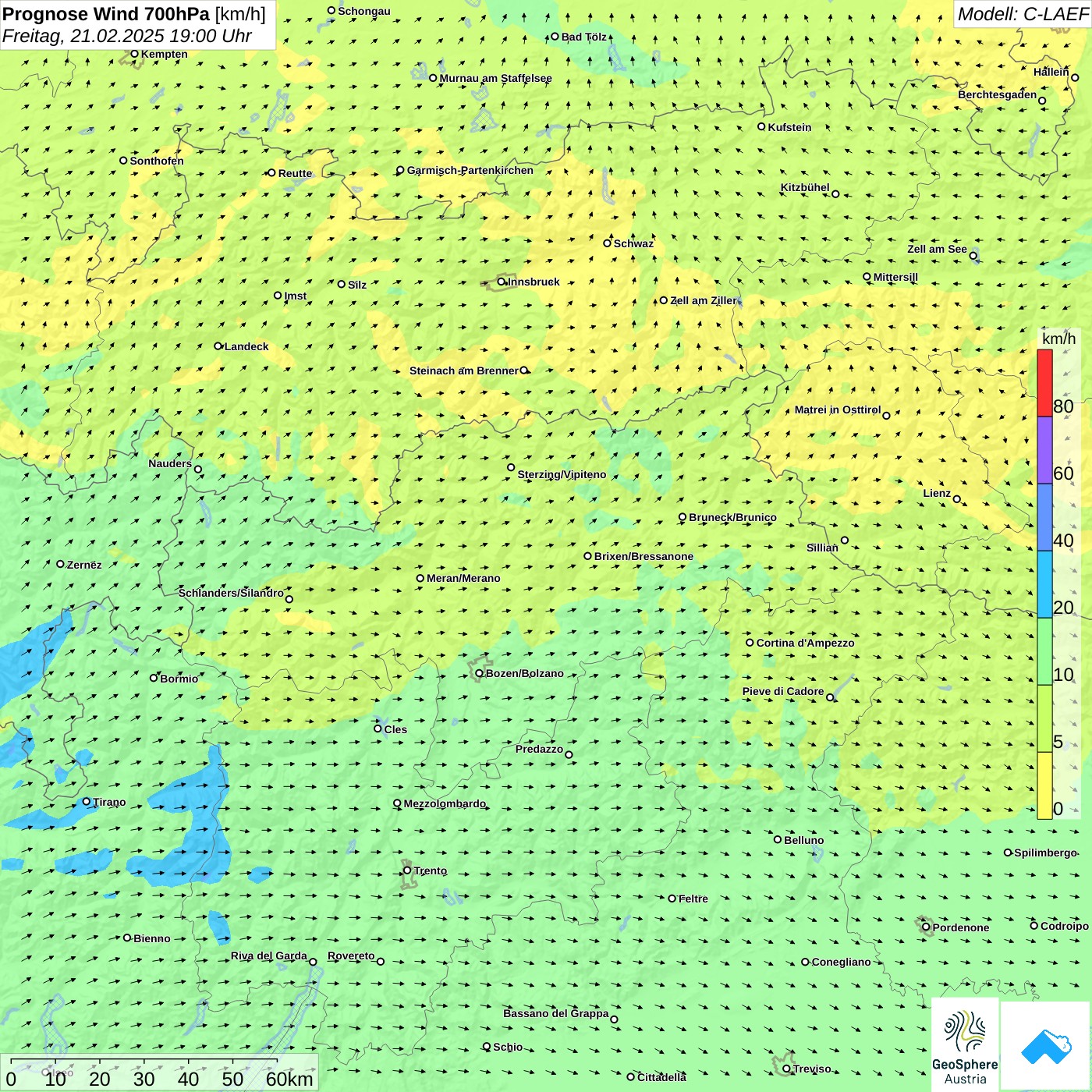Click the 'Riva del Garda' label
Screen dimensions: 1092x1092
(x=268, y=955)
